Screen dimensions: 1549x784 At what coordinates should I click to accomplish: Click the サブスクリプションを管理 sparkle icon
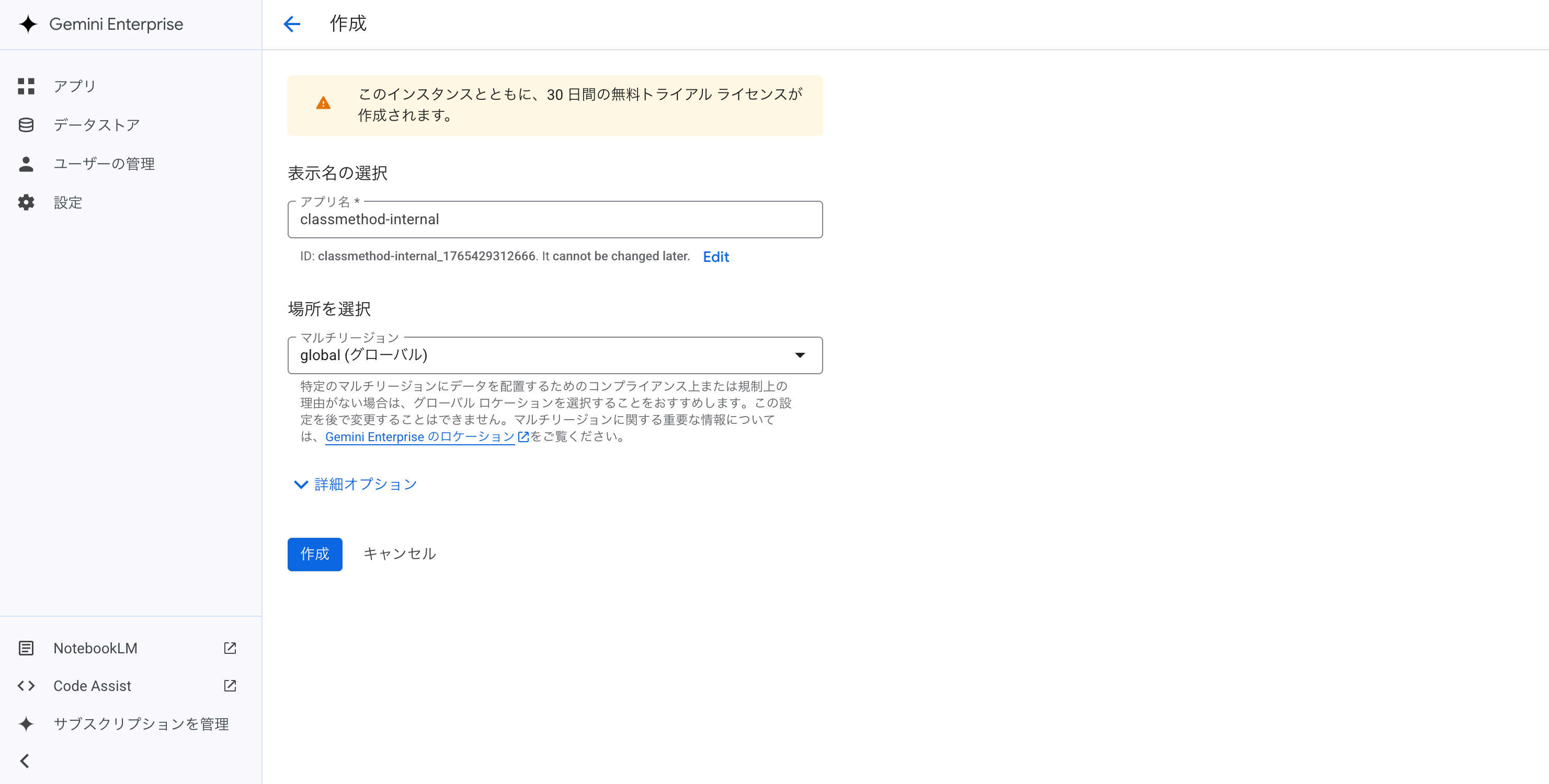tap(26, 724)
